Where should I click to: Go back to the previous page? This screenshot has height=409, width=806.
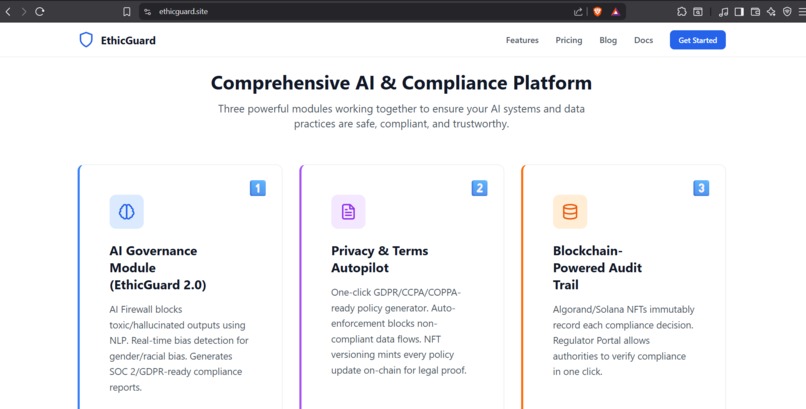pos(8,11)
